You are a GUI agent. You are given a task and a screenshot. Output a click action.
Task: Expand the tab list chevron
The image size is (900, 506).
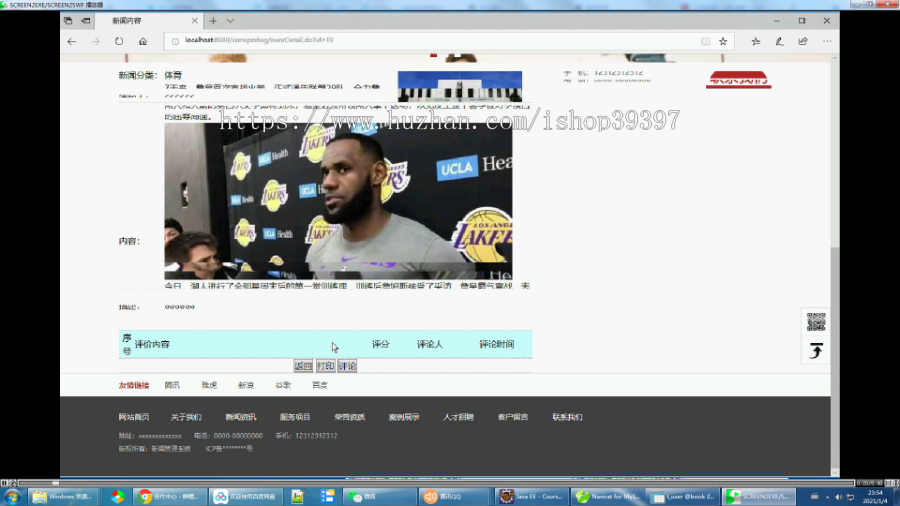pos(230,21)
